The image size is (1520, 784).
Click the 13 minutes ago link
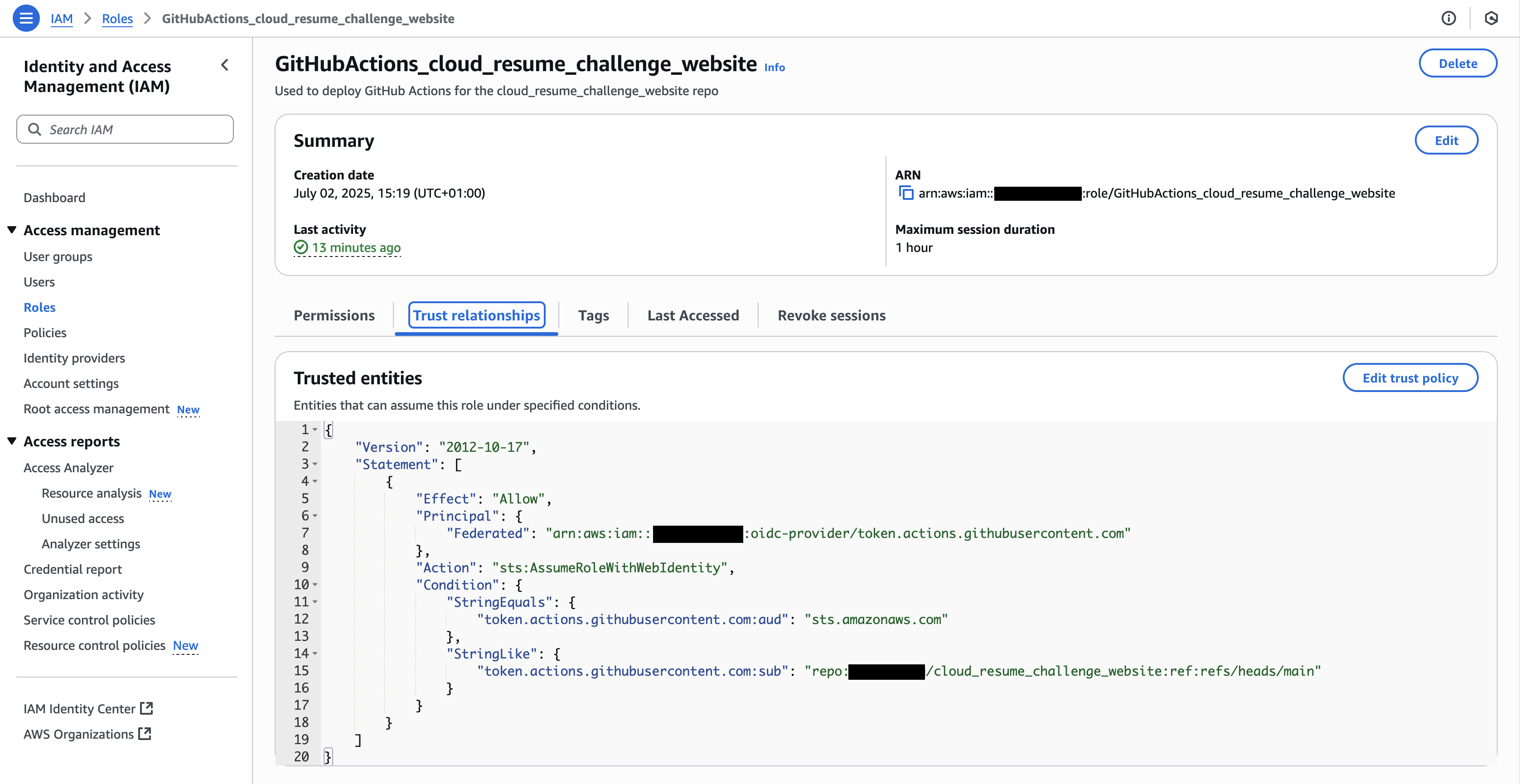click(x=356, y=247)
